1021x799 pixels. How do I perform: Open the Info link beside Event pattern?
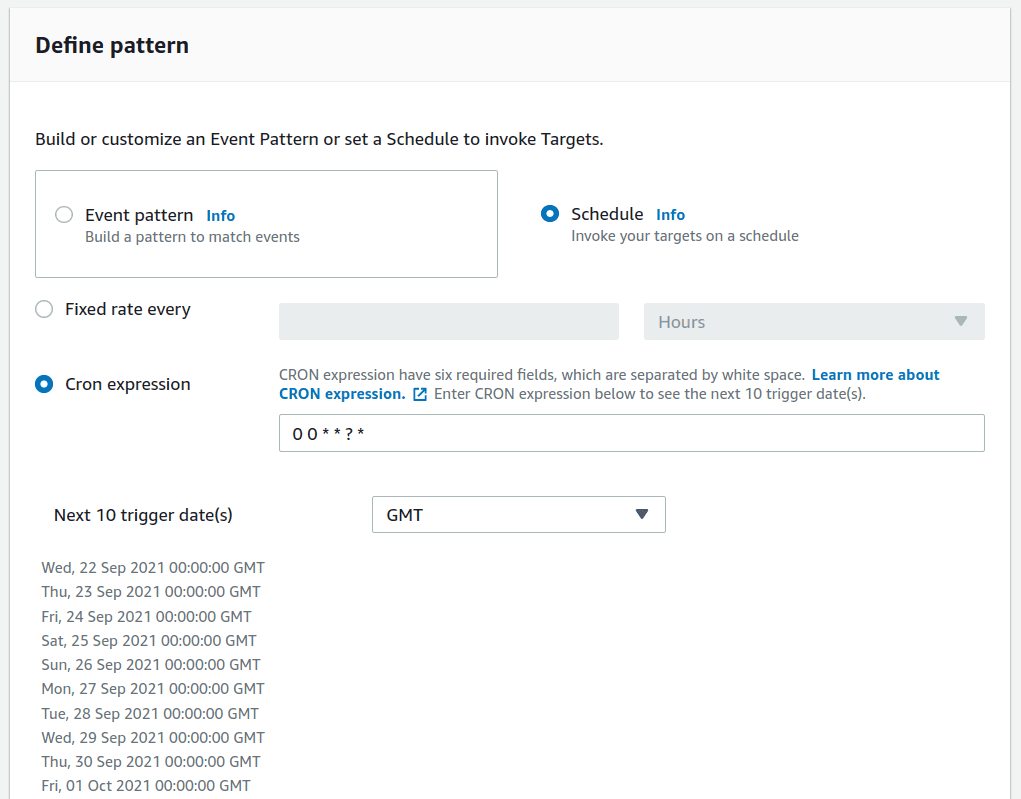[221, 215]
